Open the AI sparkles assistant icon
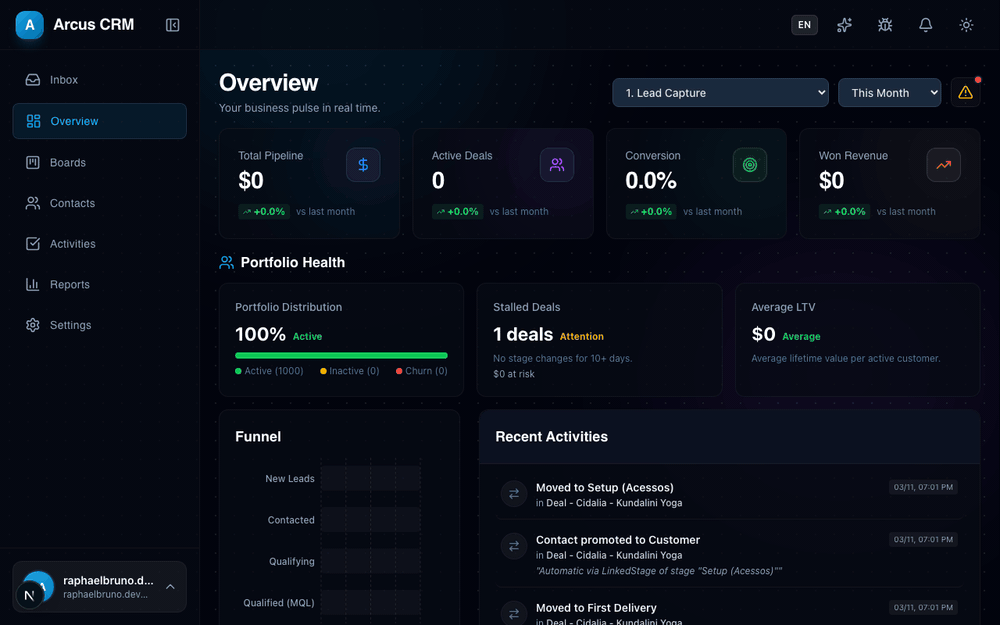 (x=844, y=25)
